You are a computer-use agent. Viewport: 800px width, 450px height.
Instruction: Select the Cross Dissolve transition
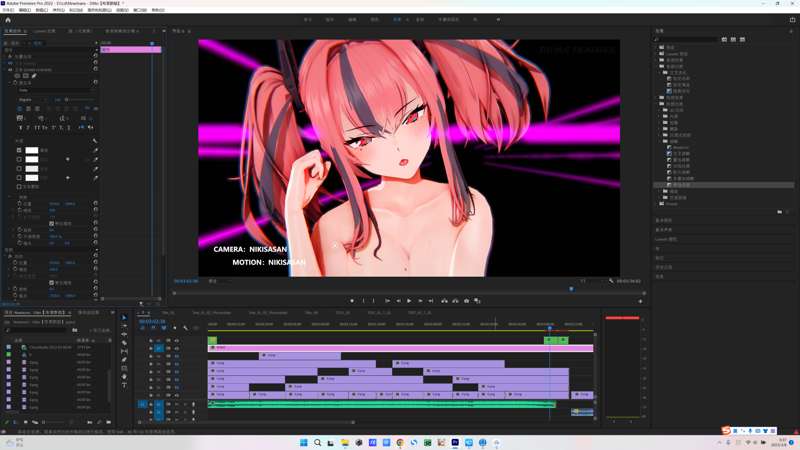(682, 154)
